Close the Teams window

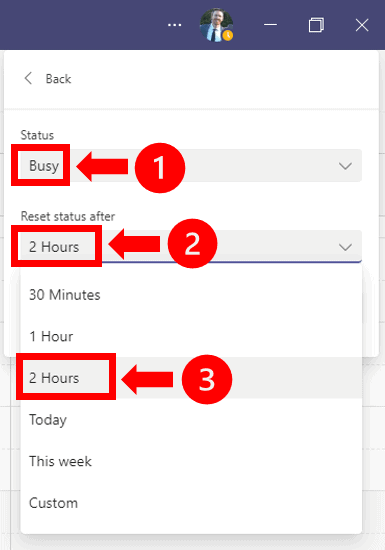362,25
